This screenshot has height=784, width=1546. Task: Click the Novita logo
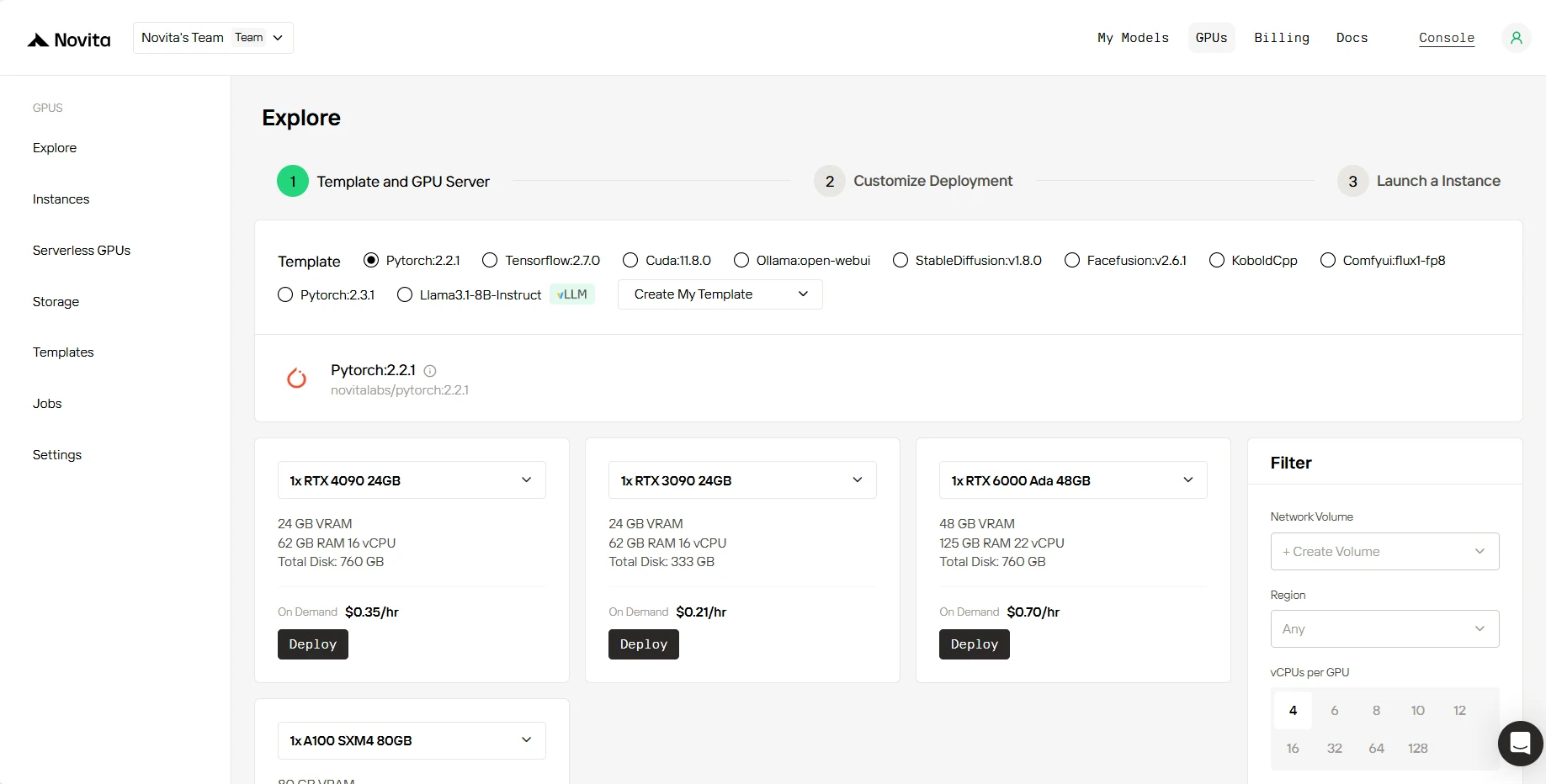(69, 40)
